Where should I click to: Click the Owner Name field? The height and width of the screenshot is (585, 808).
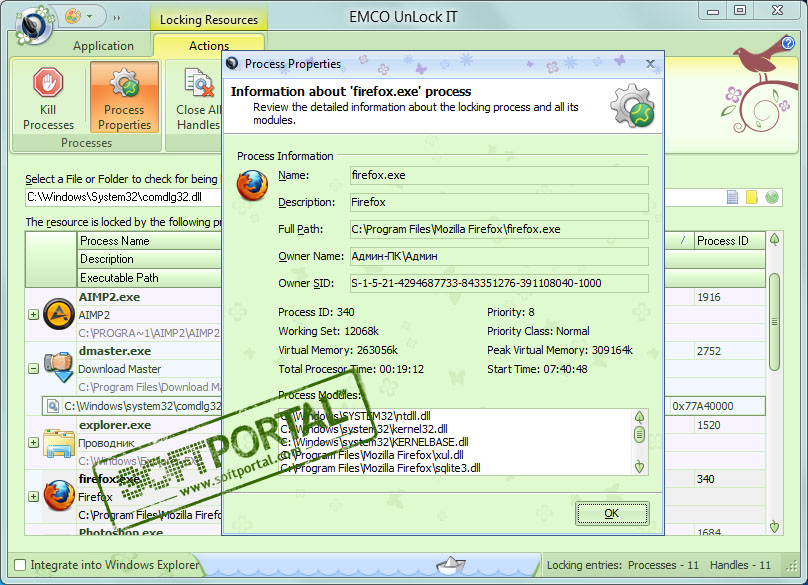pos(499,256)
